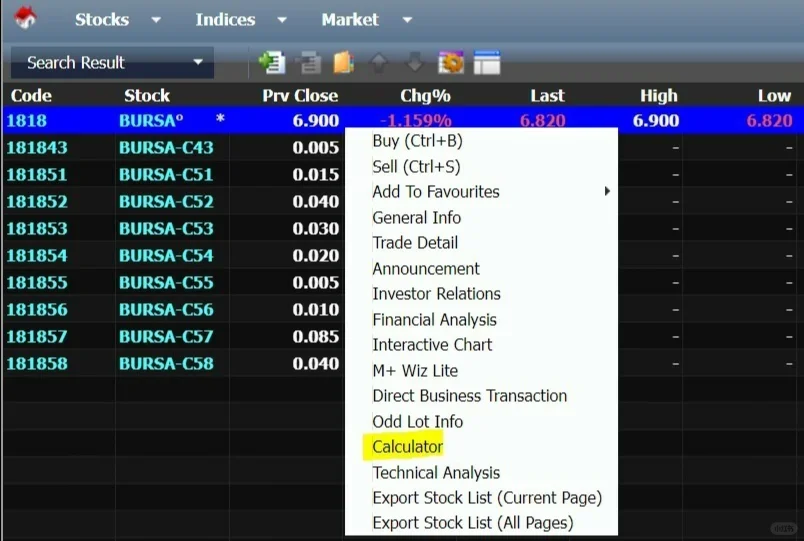The height and width of the screenshot is (541, 804).
Task: Click stock name BURSA-C56
Action: click(x=166, y=310)
